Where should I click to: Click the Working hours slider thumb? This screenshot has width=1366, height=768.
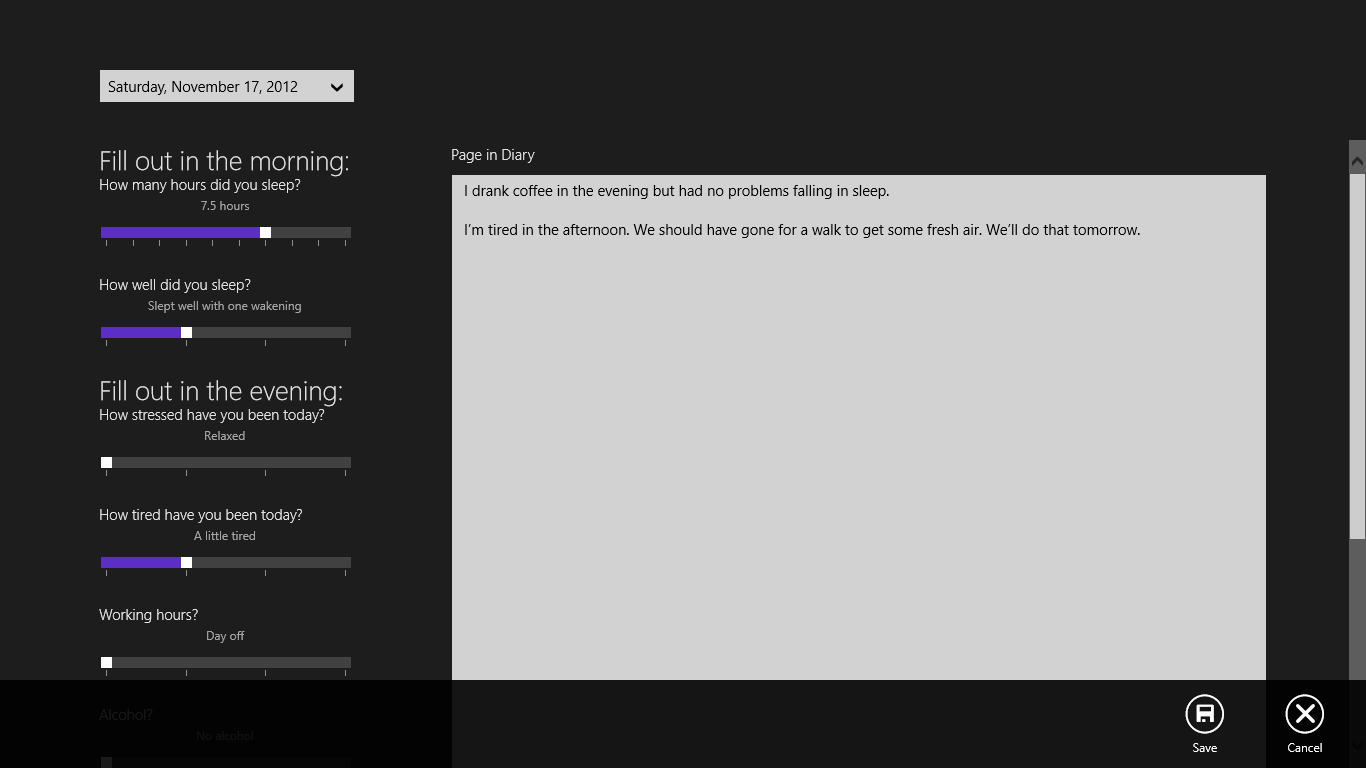coord(106,662)
